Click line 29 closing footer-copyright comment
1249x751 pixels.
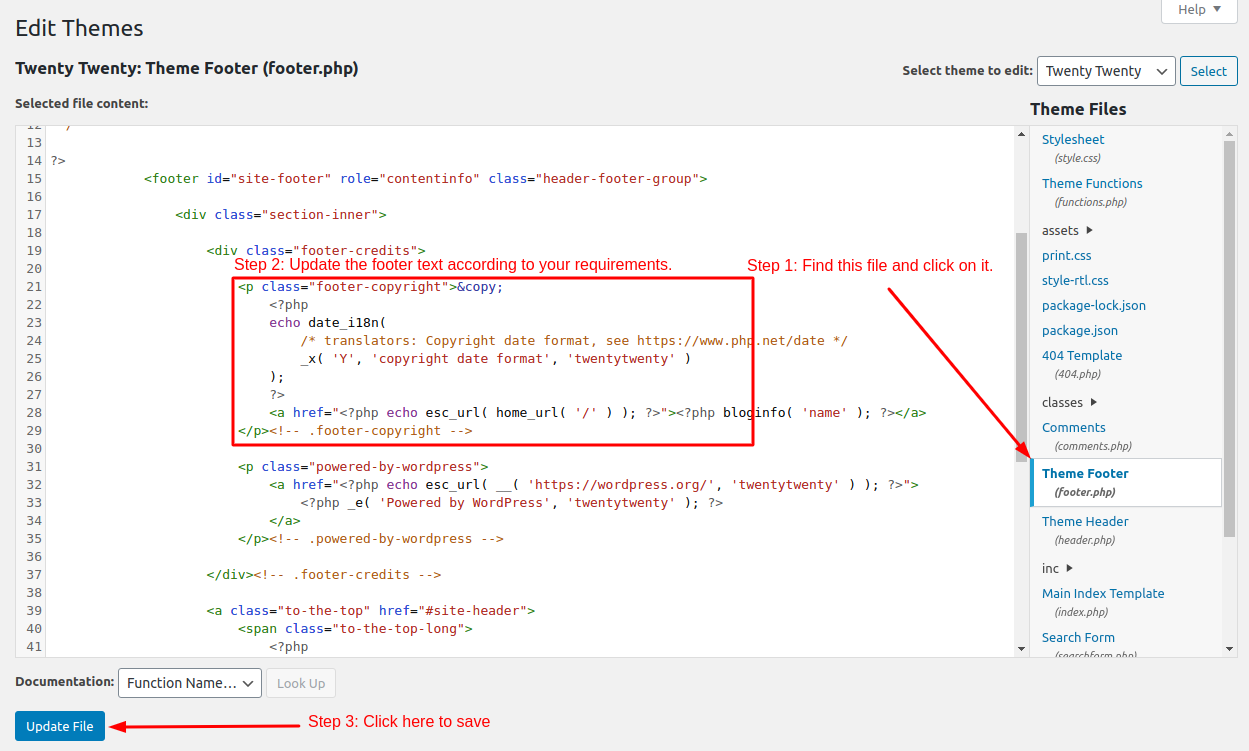tap(355, 431)
